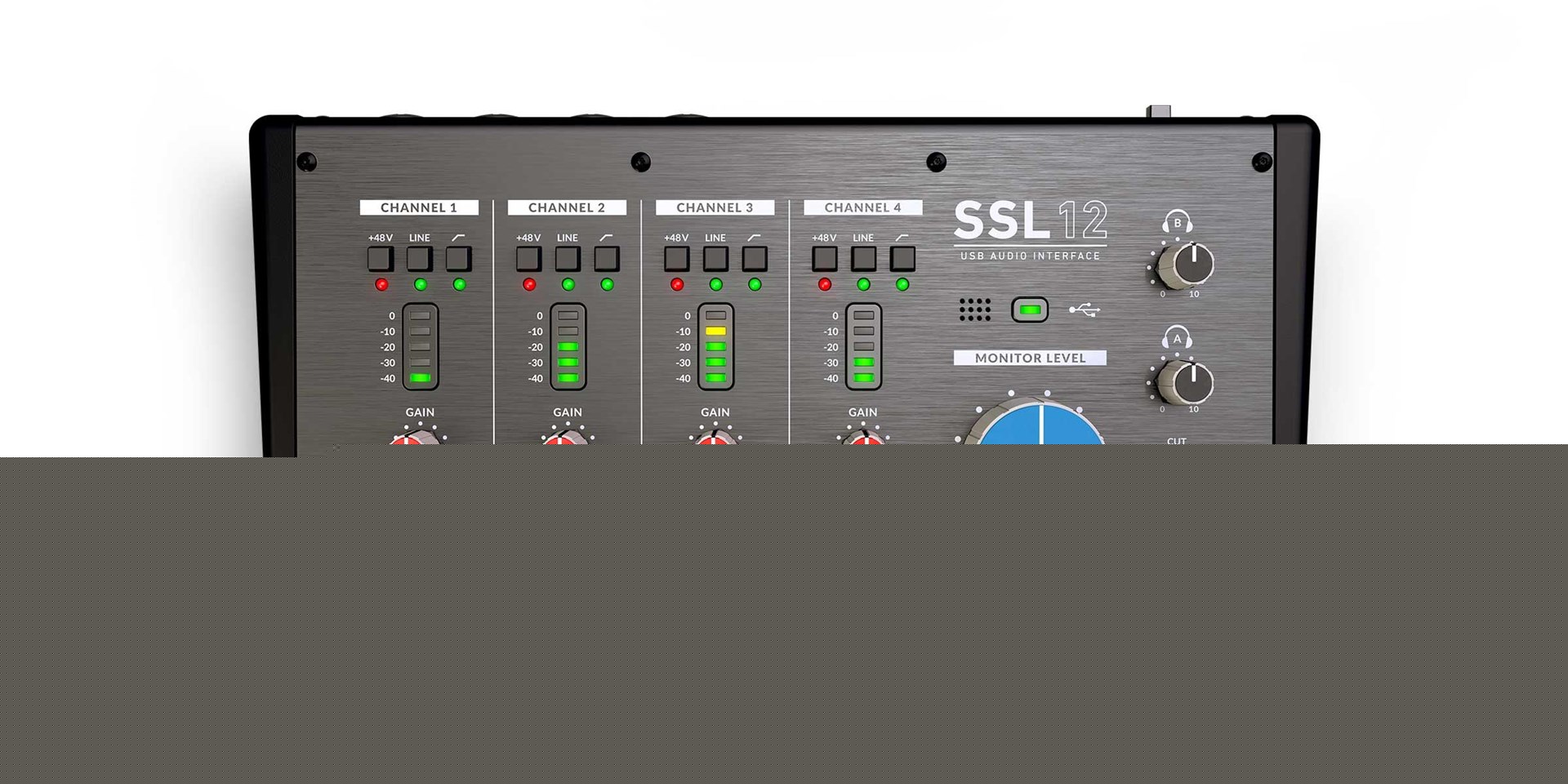The height and width of the screenshot is (784, 1568).
Task: Click the LINE label on Channel 3
Action: [715, 238]
